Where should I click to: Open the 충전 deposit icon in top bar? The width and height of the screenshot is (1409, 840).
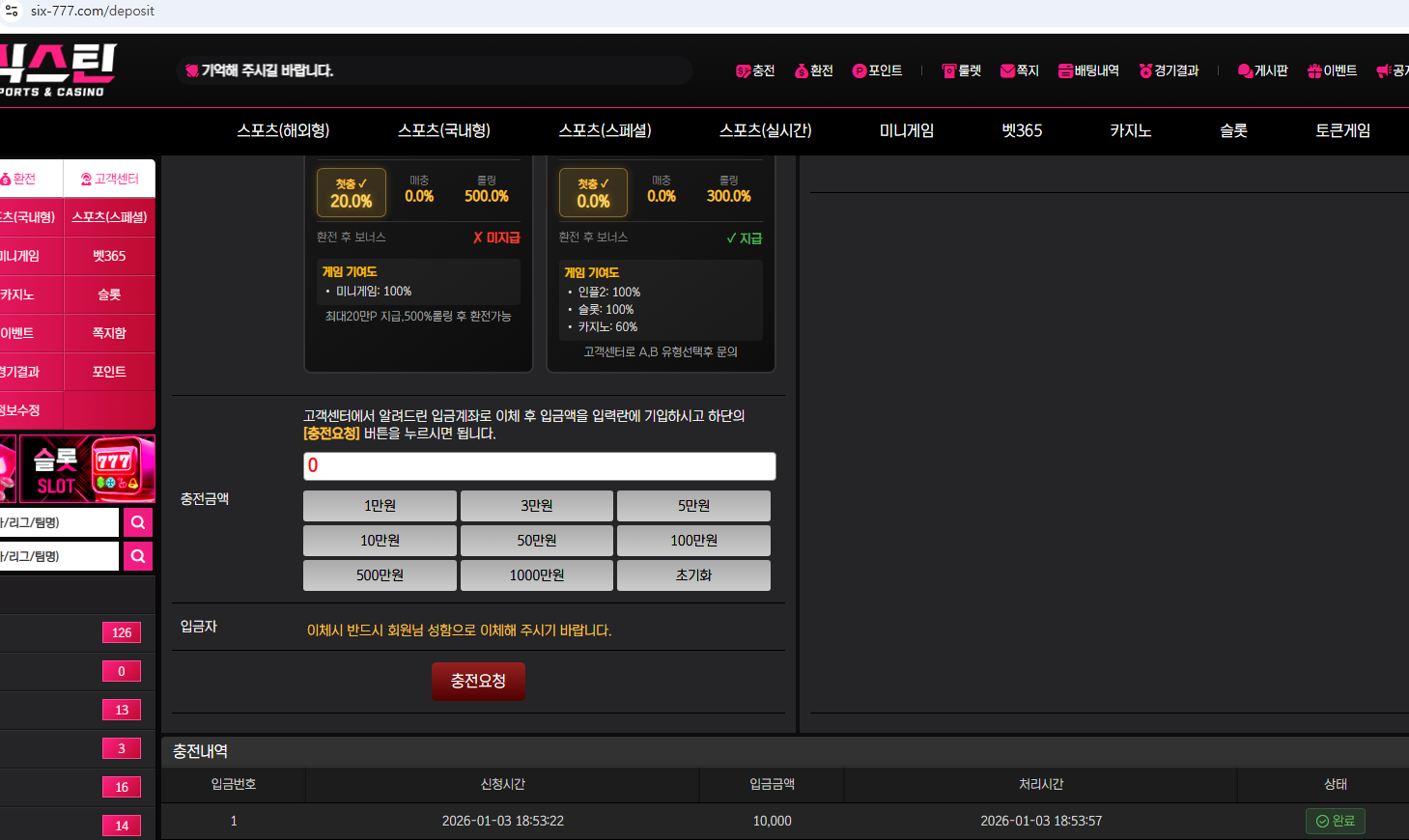tap(755, 70)
